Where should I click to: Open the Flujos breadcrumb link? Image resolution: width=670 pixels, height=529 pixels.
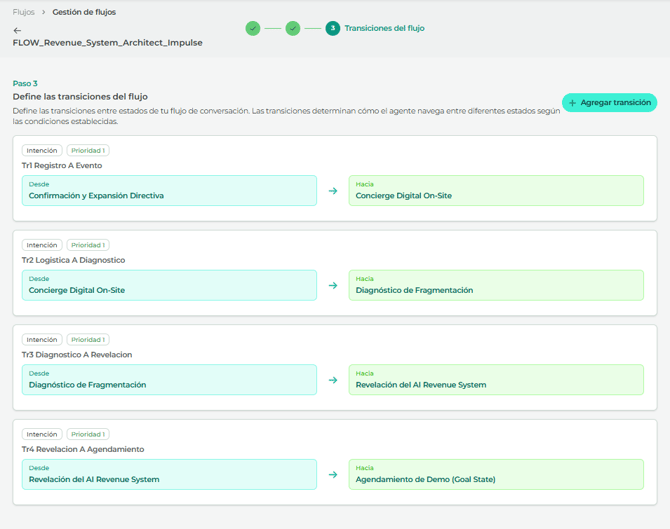[x=23, y=12]
